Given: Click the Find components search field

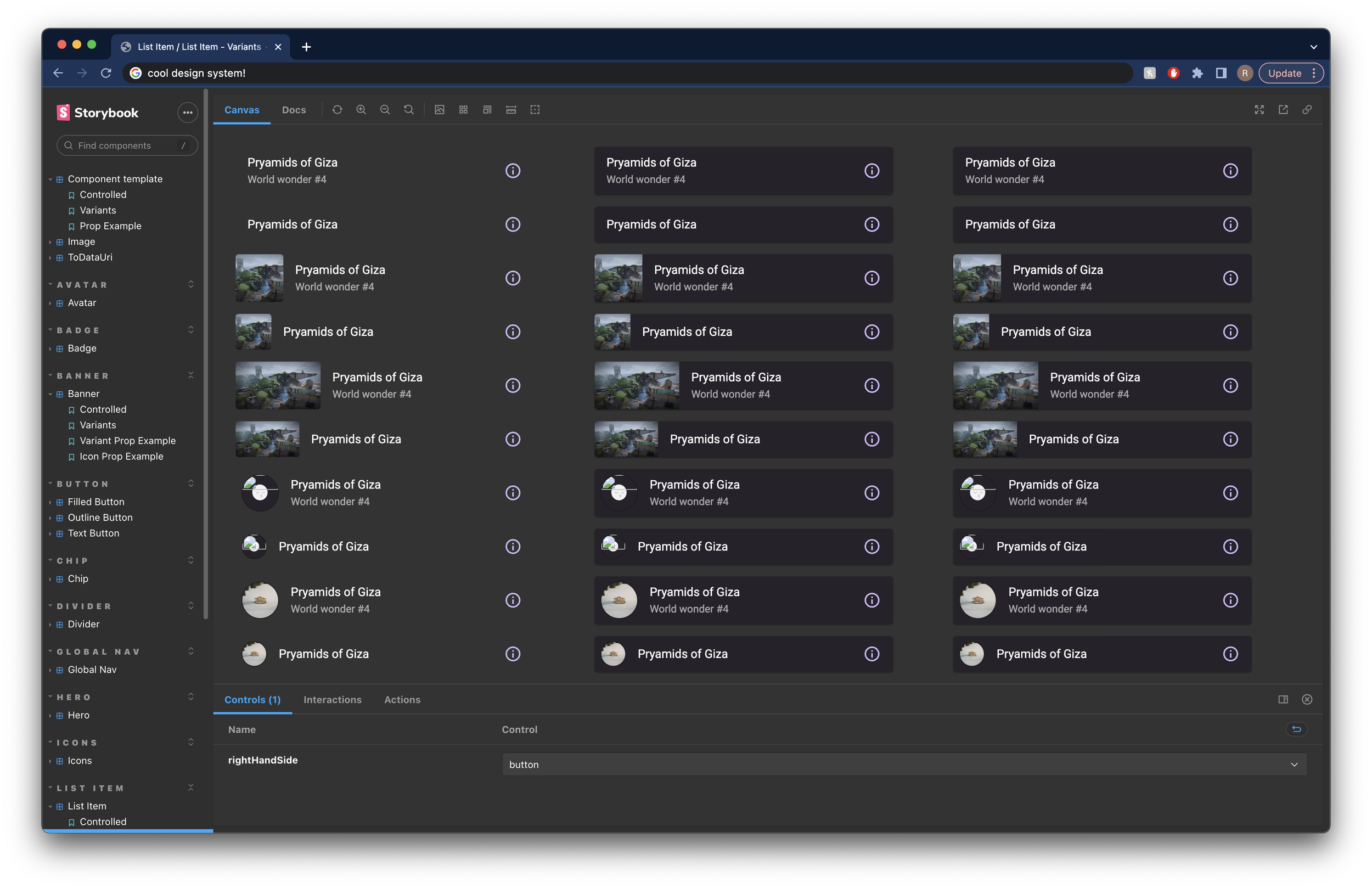Looking at the screenshot, I should tap(127, 145).
